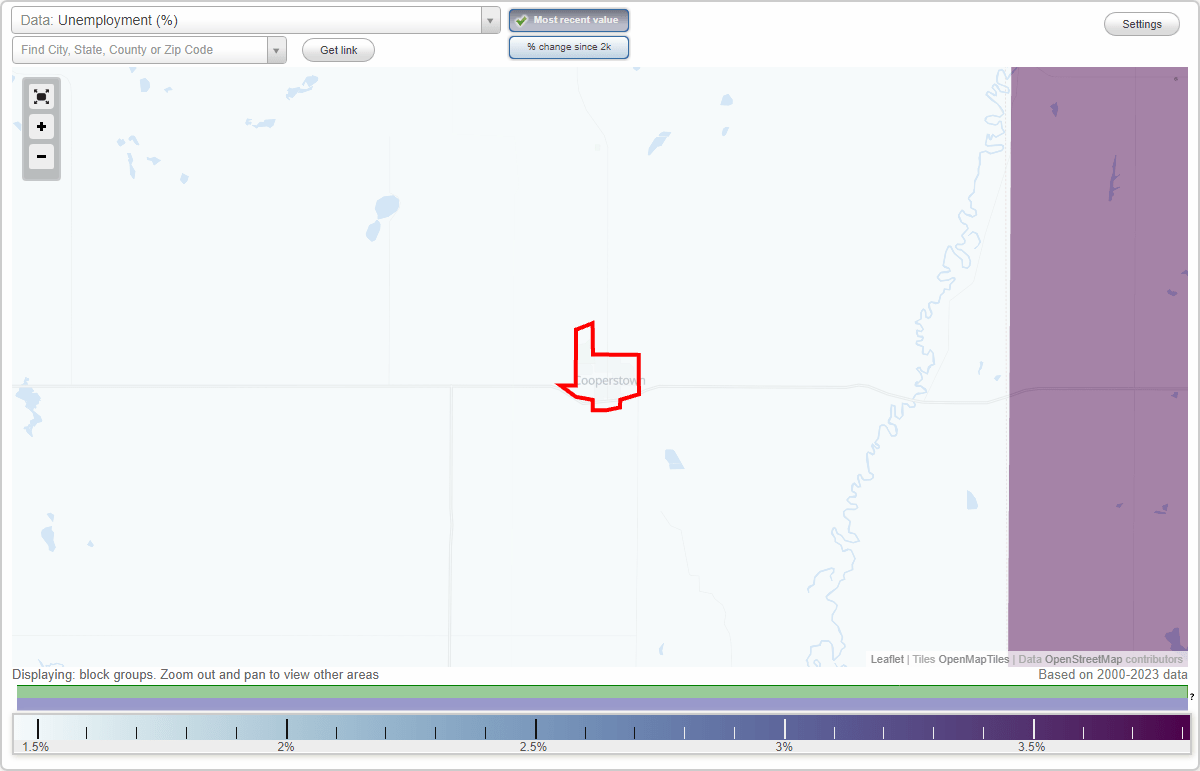
Task: Click the Leaflet attribution link
Action: [887, 659]
